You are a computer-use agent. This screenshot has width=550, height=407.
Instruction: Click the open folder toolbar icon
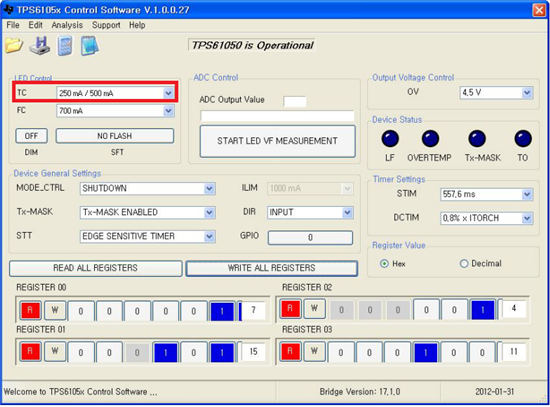click(x=14, y=45)
